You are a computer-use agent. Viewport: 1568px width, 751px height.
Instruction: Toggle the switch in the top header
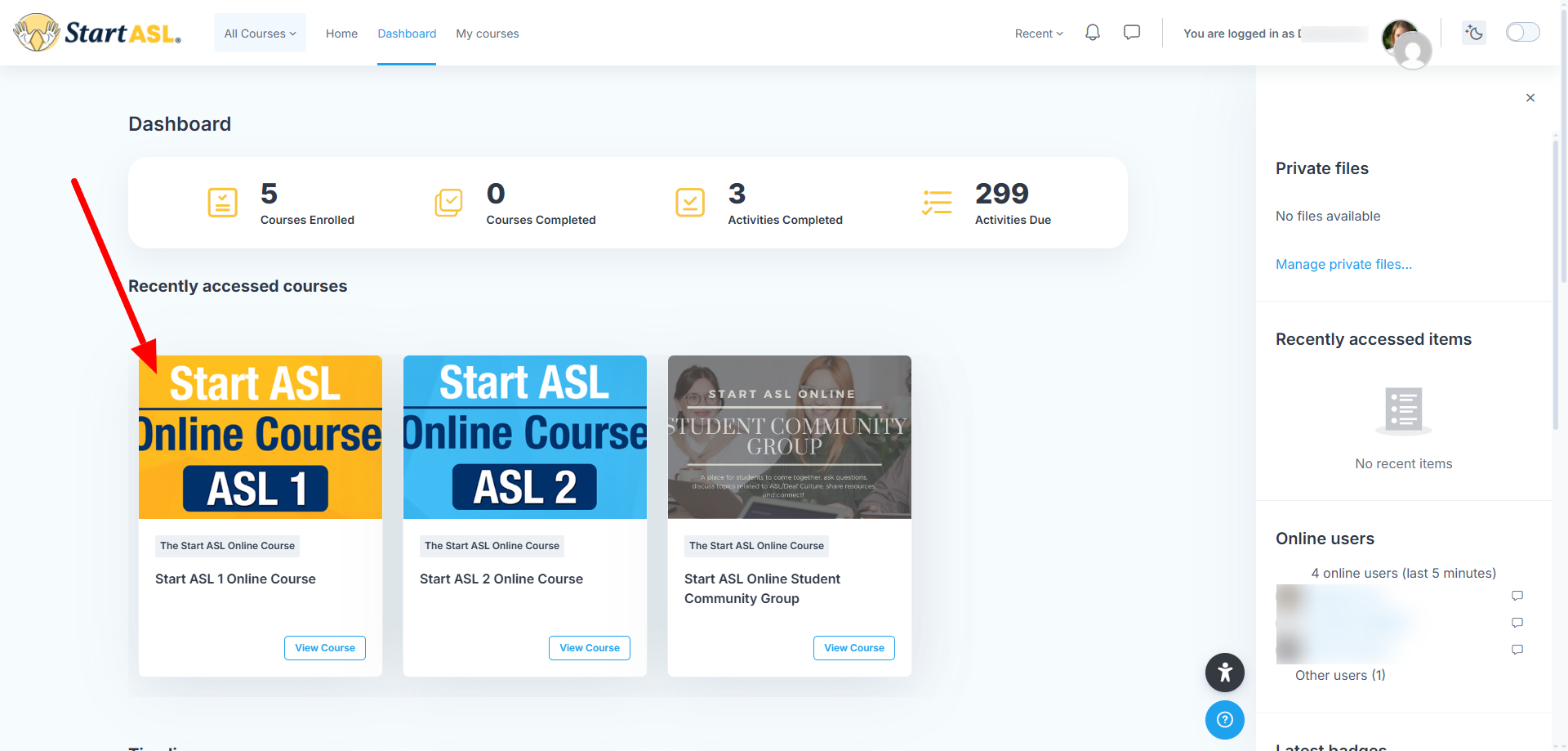click(1523, 32)
